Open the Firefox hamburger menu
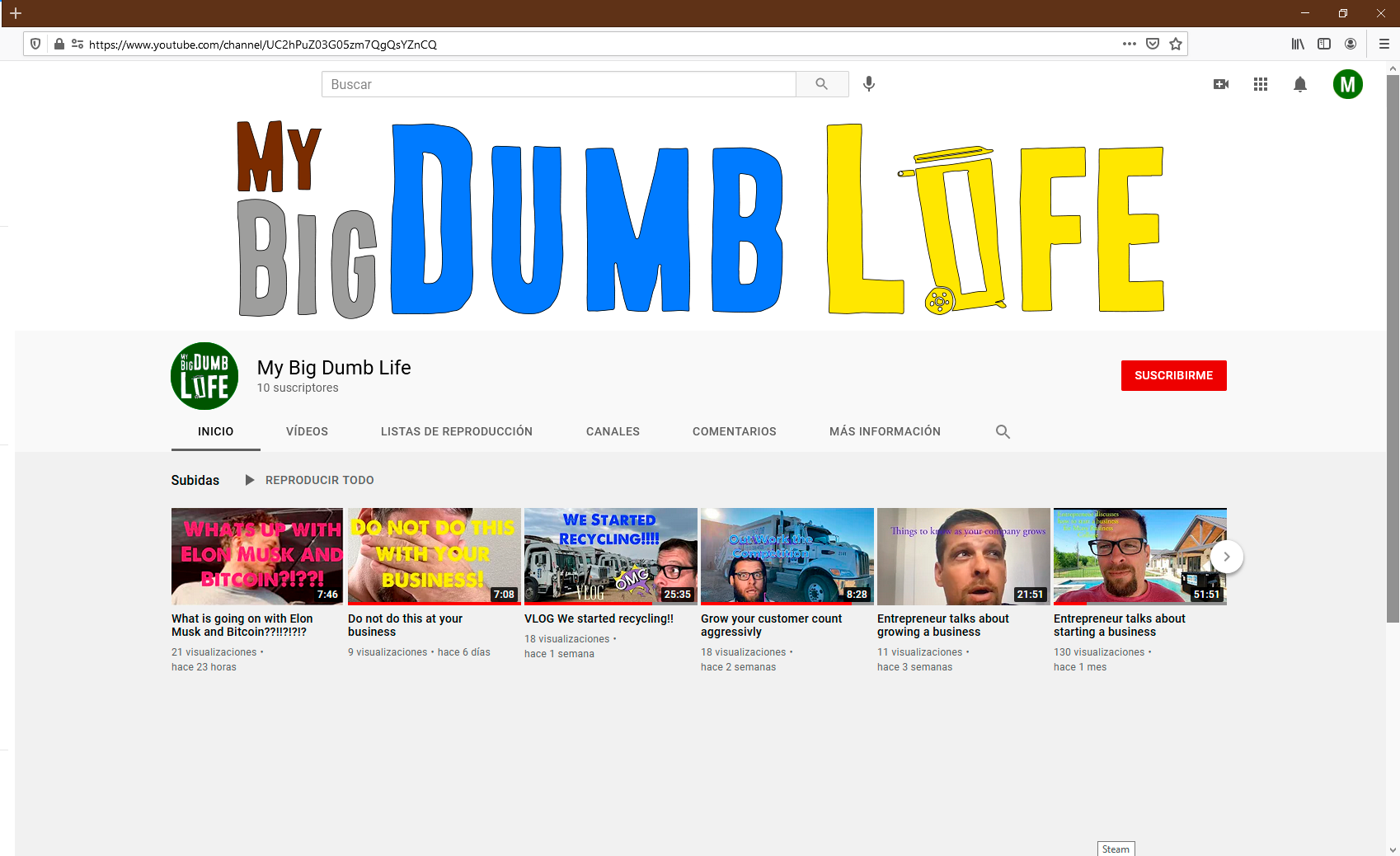 (x=1384, y=44)
